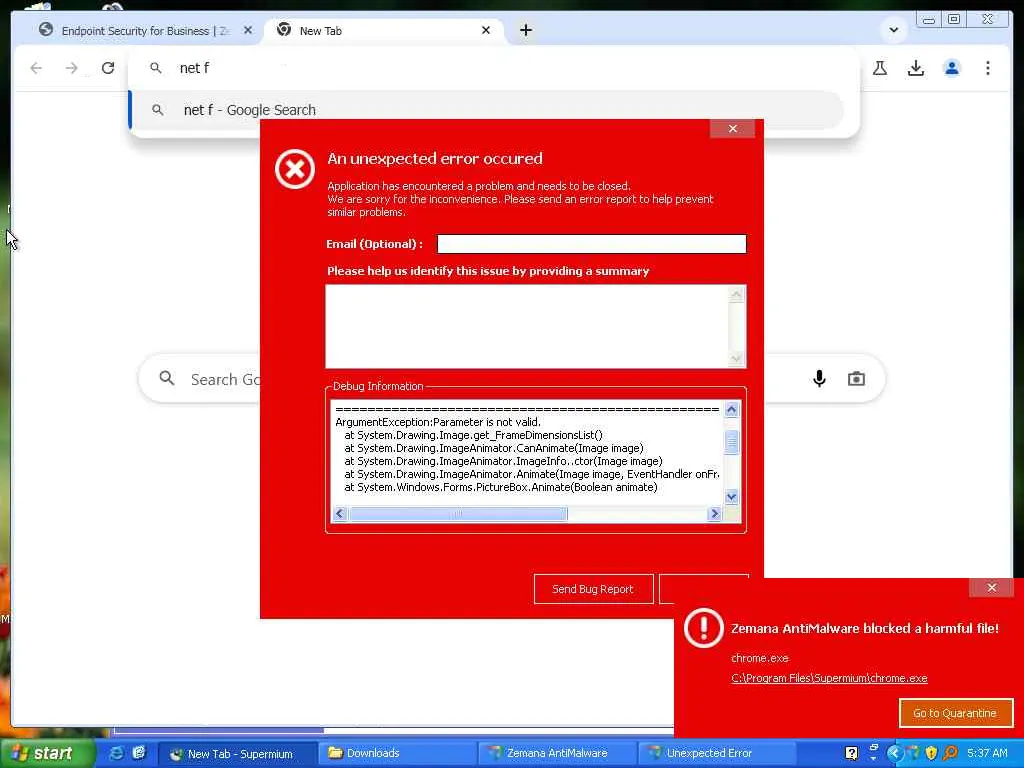Switch to Zemana AntiMalware taskbar item

[x=556, y=754]
